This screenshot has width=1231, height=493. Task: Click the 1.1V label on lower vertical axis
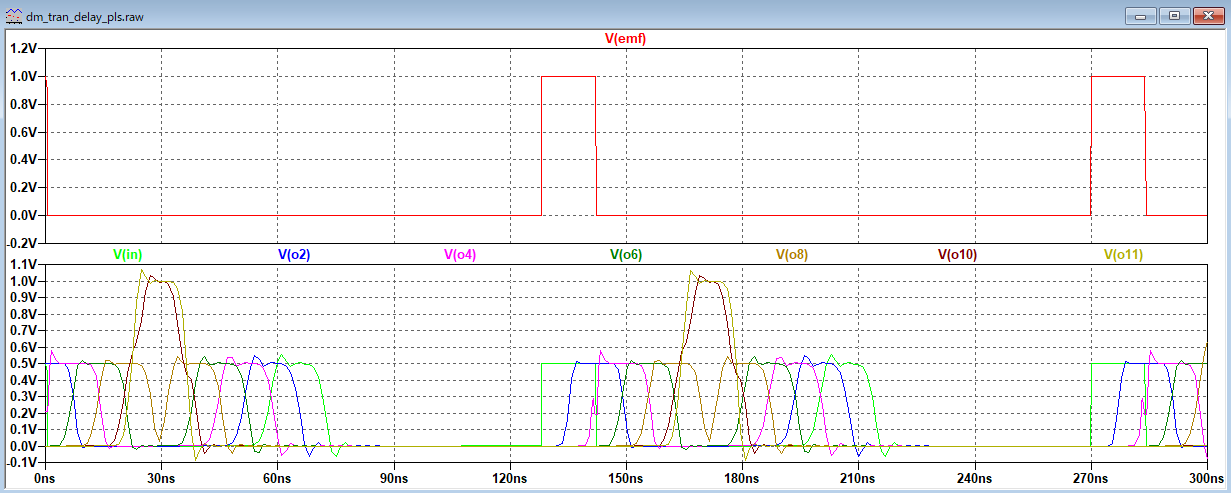click(23, 265)
